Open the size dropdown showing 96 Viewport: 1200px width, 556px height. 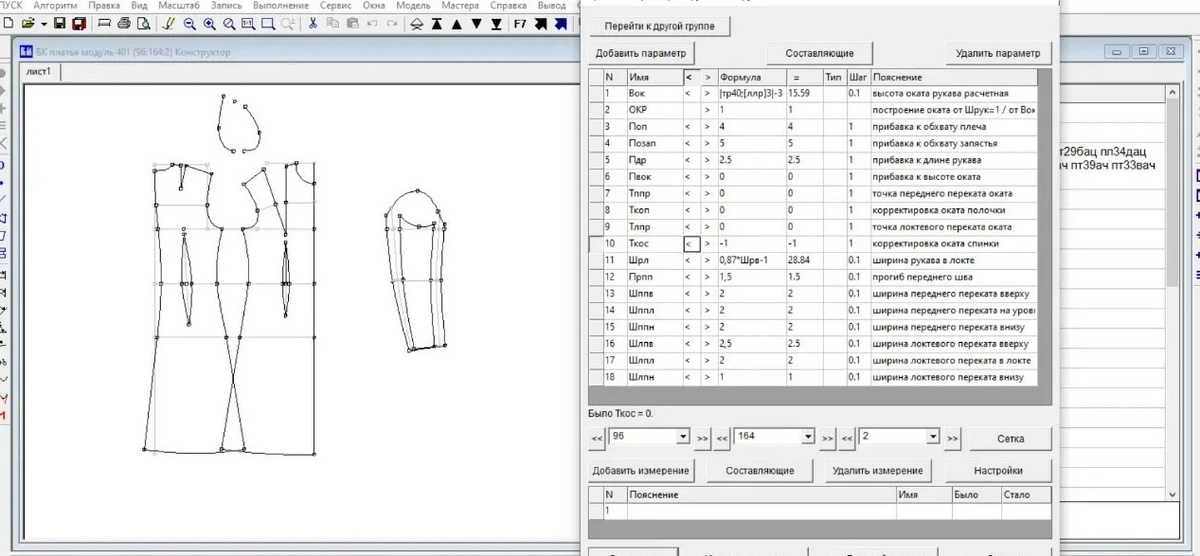pos(683,437)
